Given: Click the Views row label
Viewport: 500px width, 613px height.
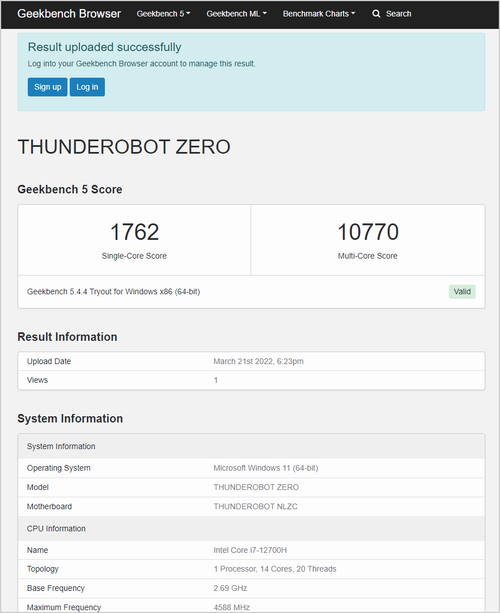Looking at the screenshot, I should (x=37, y=380).
